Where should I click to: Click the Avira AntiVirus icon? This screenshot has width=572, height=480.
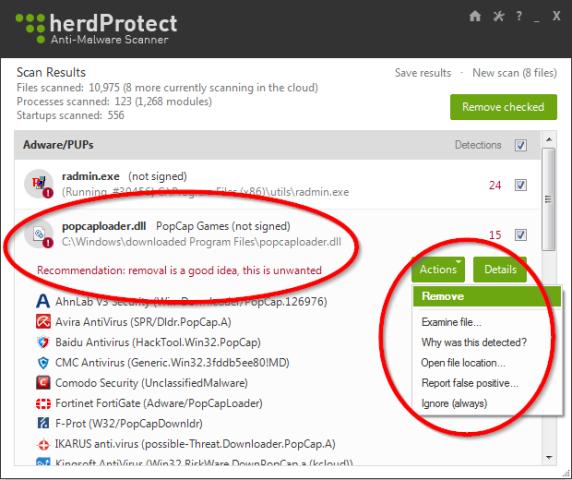43,322
